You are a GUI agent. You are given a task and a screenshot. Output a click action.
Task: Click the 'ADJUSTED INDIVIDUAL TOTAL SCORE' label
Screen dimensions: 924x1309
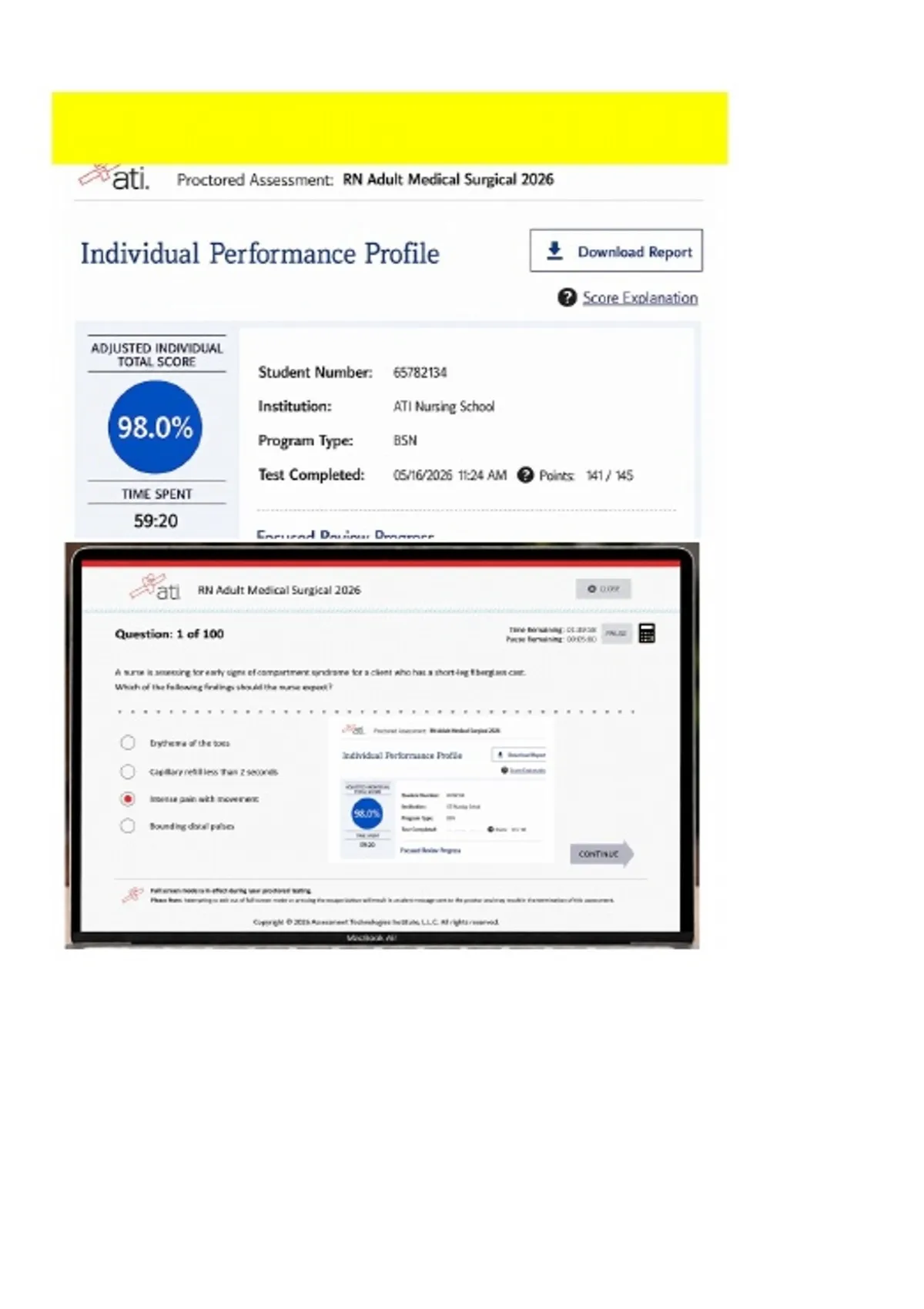[x=156, y=355]
